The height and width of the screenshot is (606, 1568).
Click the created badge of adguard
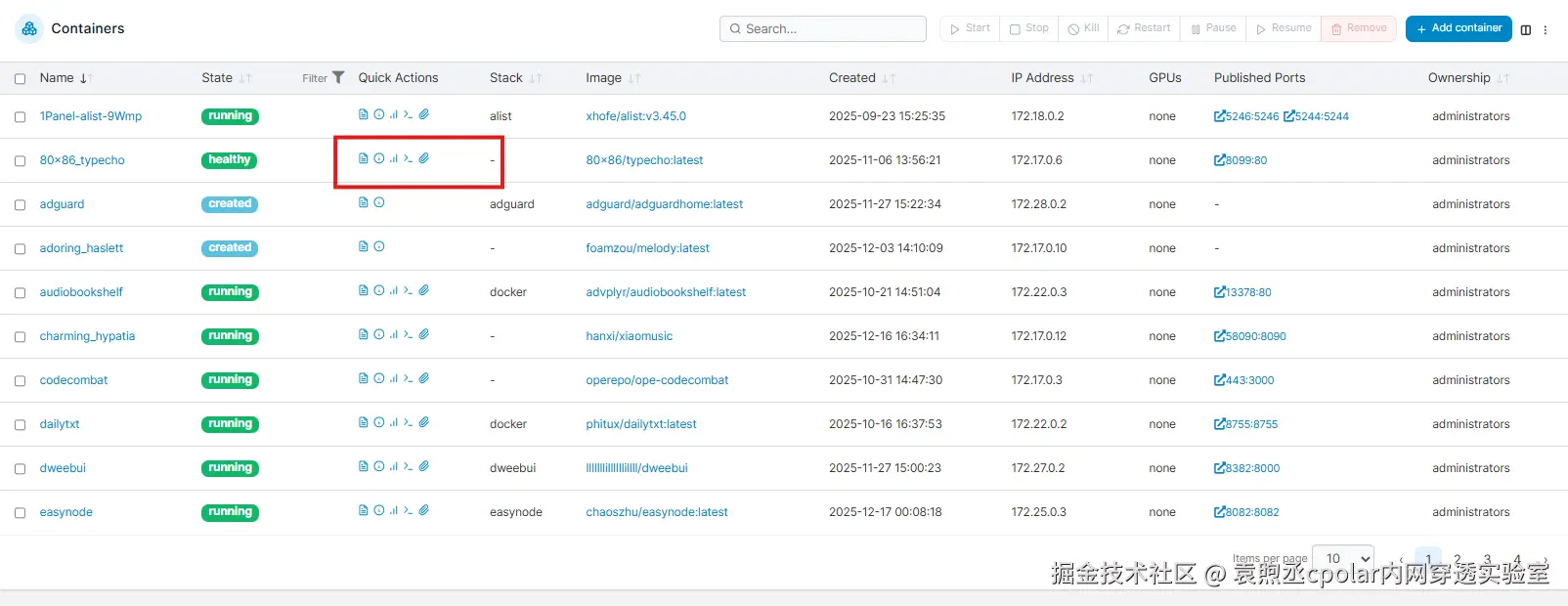[x=230, y=204]
